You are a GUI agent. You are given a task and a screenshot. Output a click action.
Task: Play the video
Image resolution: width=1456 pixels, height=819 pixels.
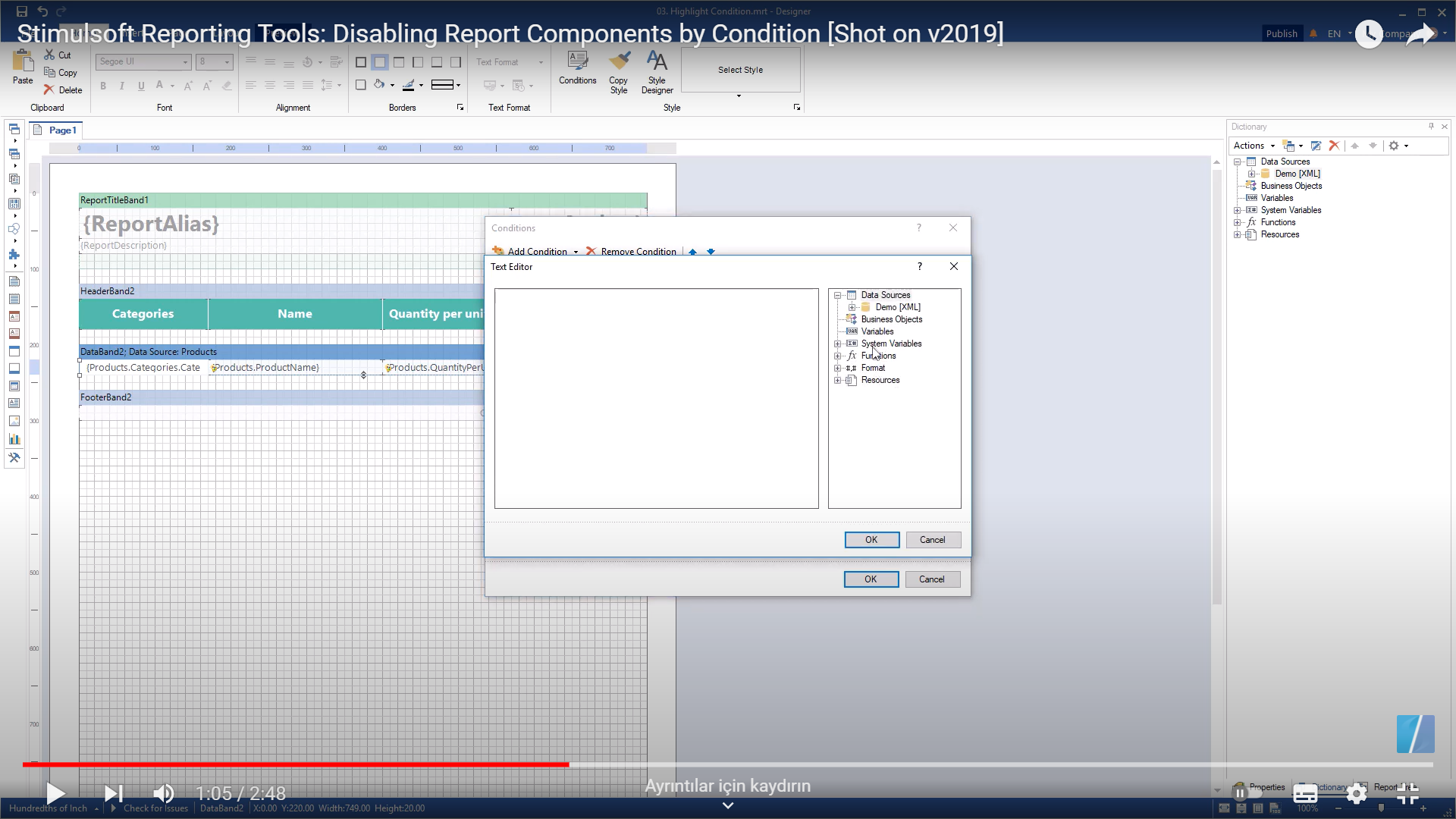(x=55, y=793)
